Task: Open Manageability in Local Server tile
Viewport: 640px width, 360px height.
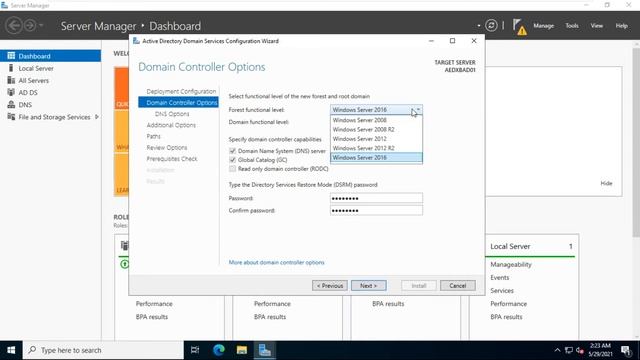Action: coord(511,264)
